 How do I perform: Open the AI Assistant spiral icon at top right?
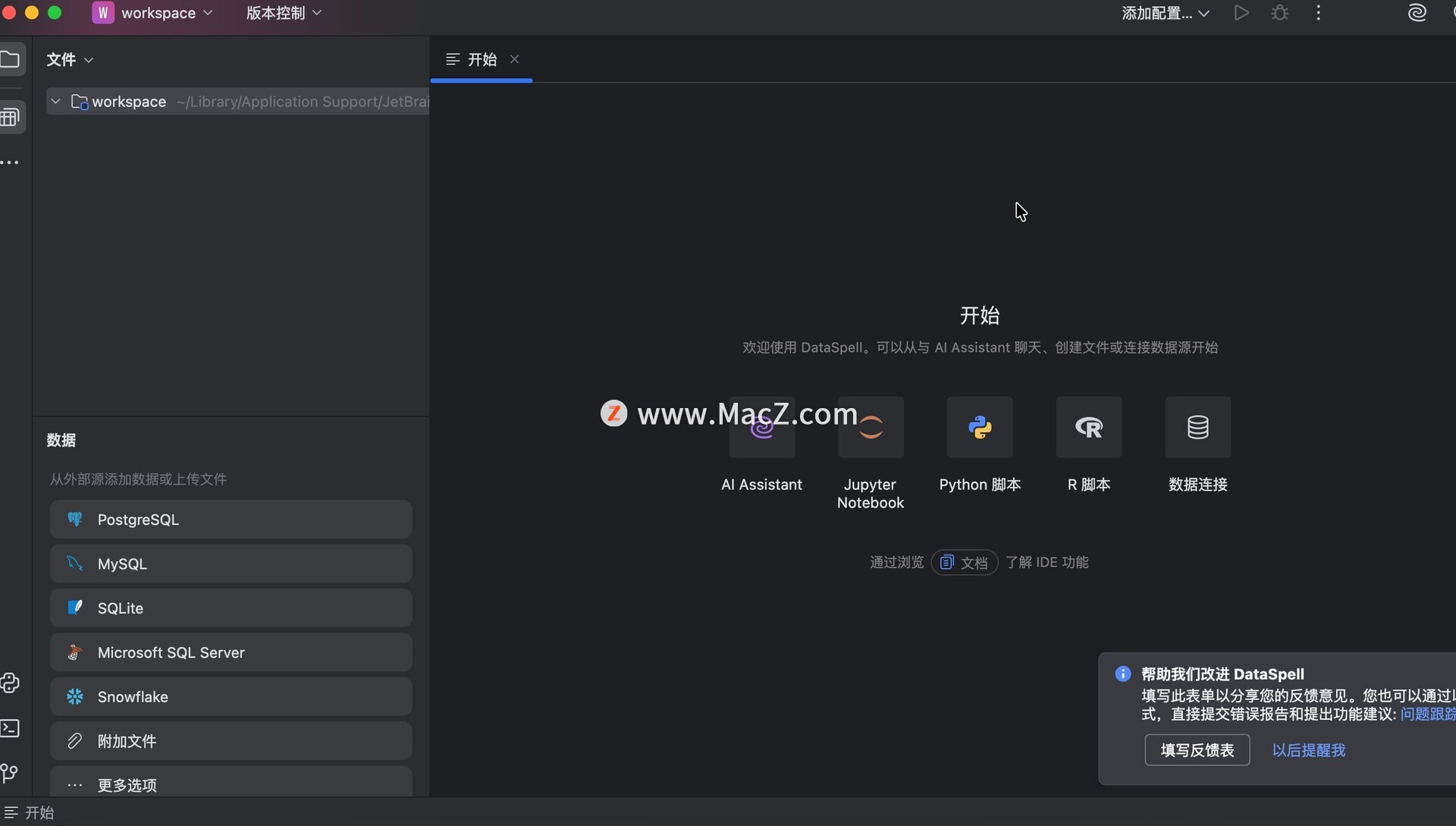coord(1417,13)
